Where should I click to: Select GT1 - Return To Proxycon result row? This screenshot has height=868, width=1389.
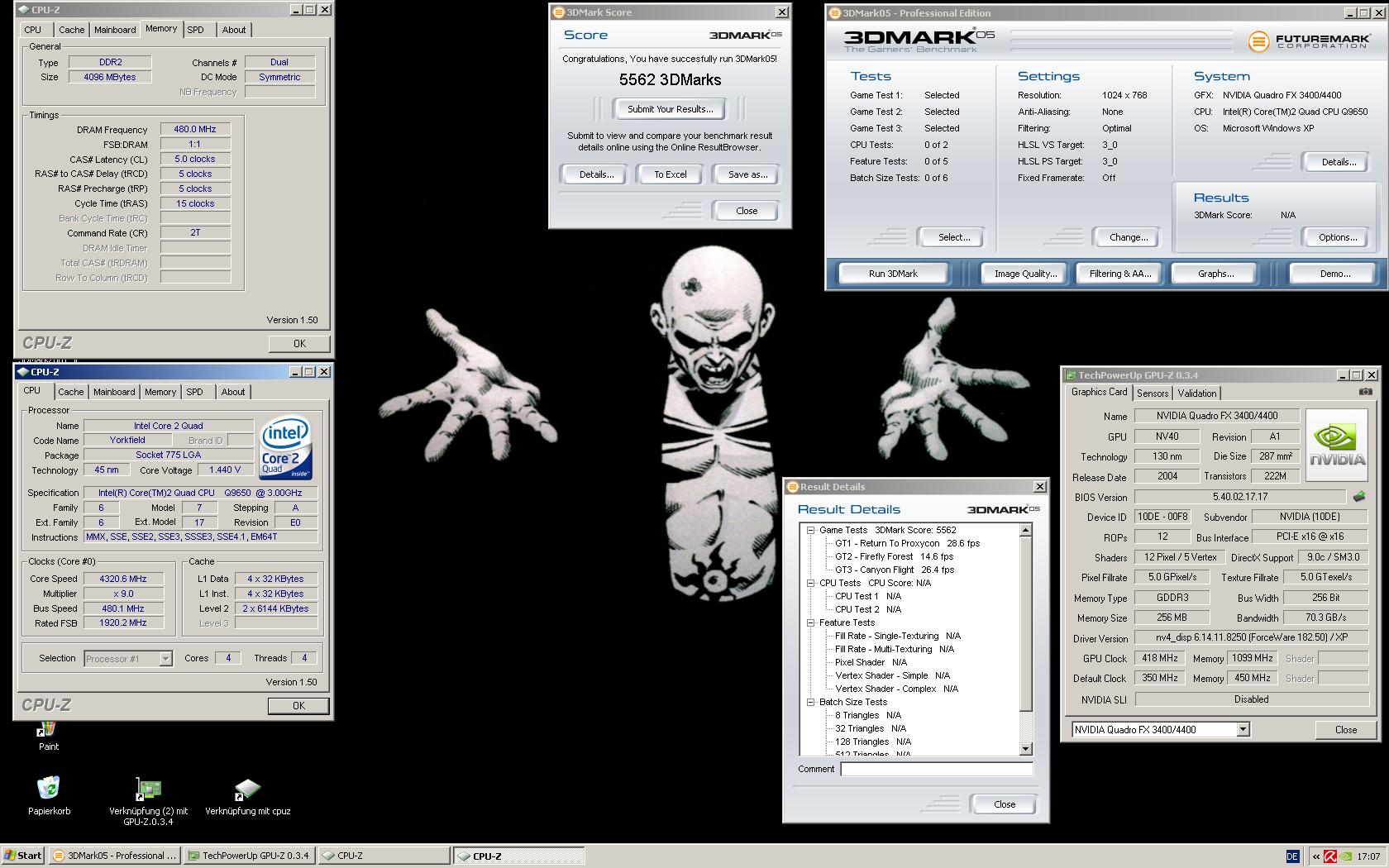click(907, 543)
